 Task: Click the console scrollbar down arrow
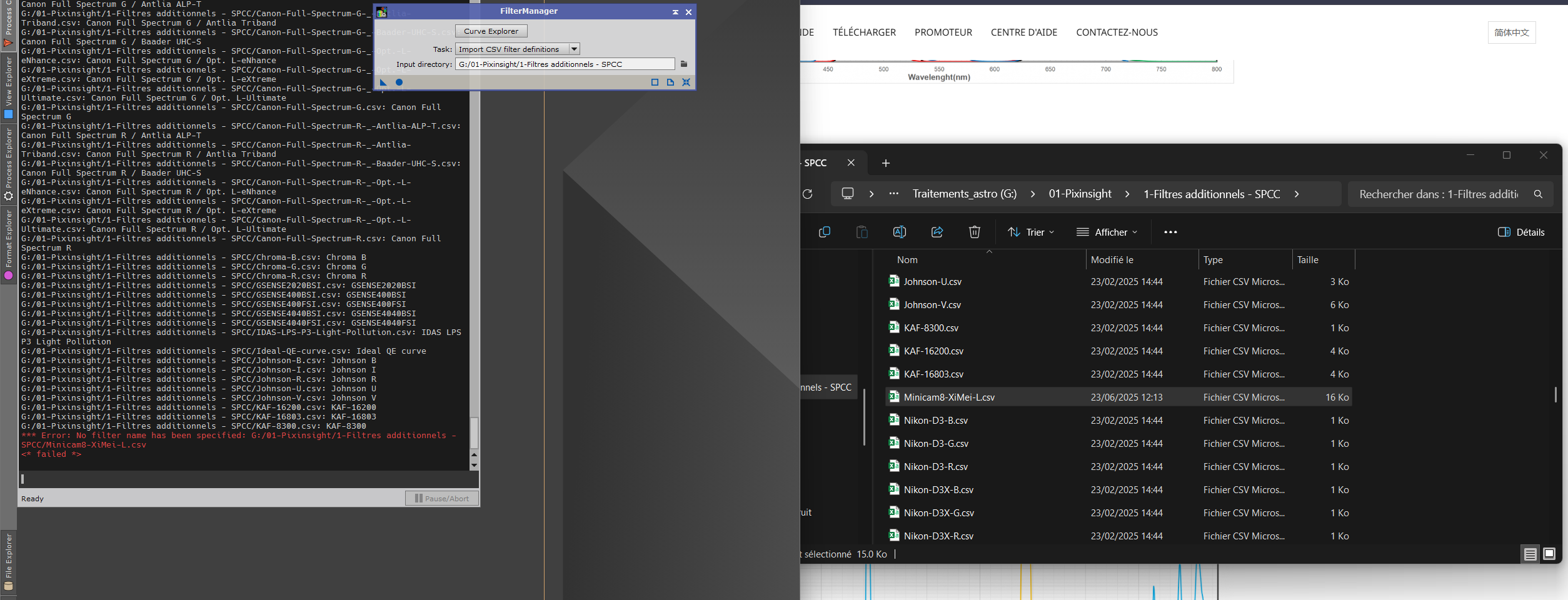coord(474,464)
